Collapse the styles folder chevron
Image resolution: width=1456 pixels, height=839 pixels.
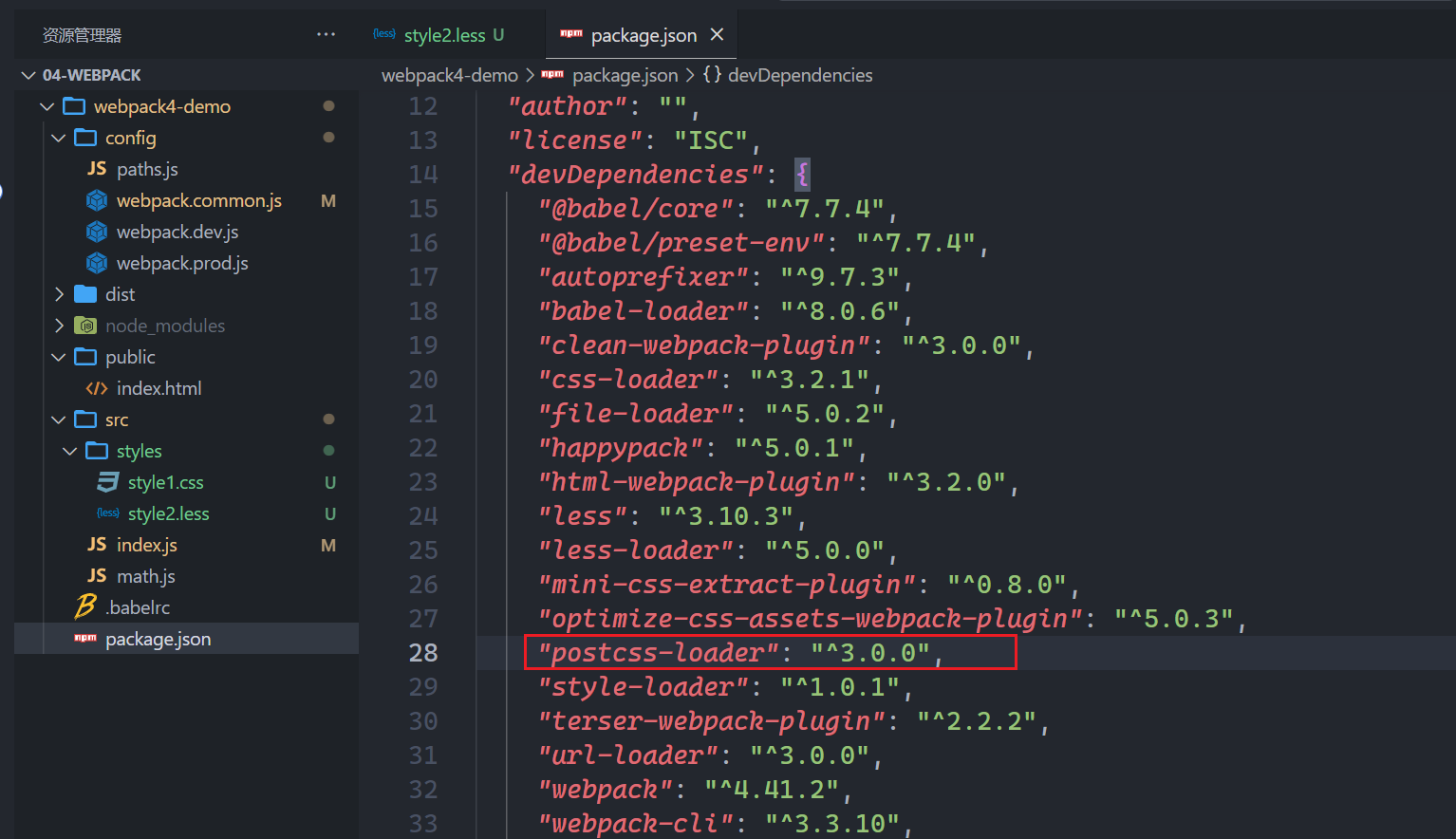pos(70,451)
